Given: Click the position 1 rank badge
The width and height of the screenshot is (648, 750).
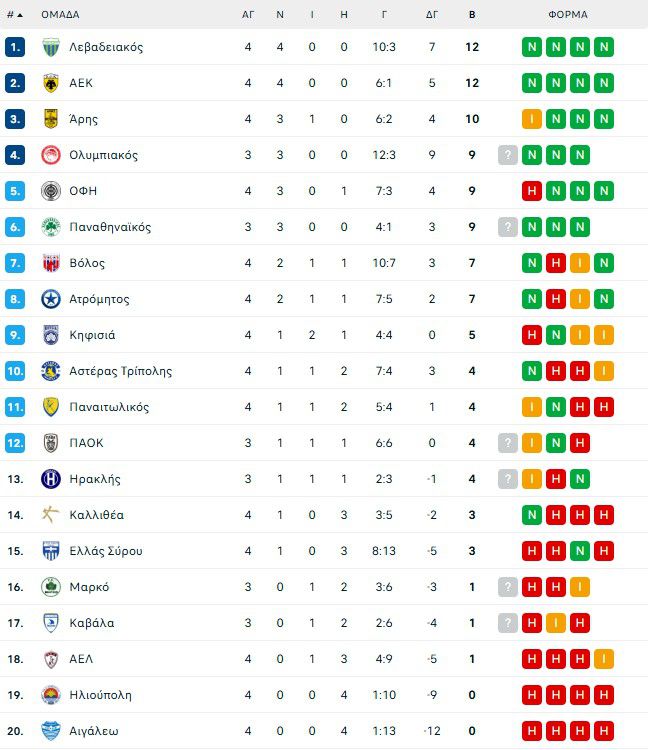Looking at the screenshot, I should pos(14,47).
